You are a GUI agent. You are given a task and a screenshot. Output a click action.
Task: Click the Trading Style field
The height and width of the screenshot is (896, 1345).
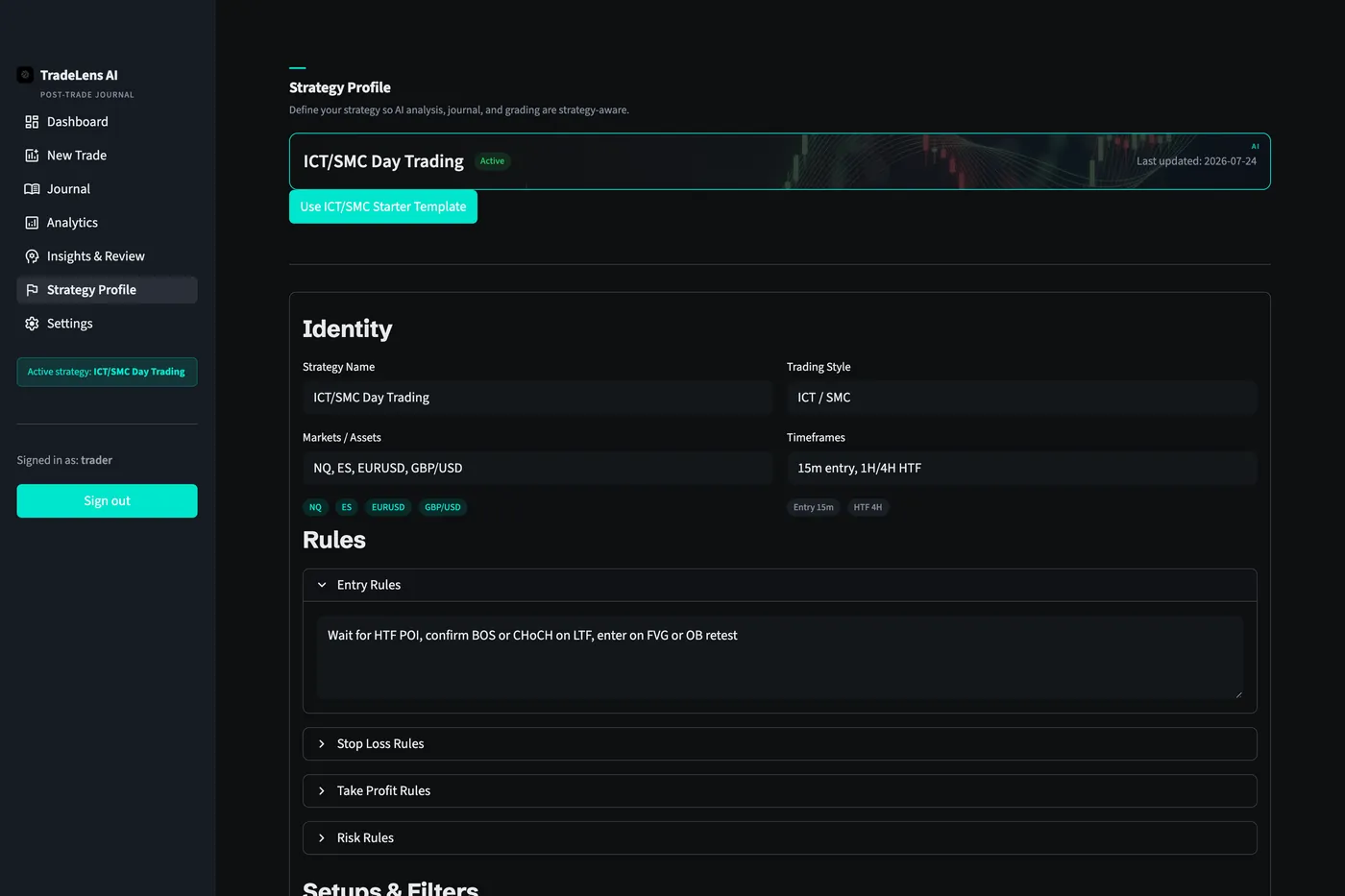point(1021,398)
